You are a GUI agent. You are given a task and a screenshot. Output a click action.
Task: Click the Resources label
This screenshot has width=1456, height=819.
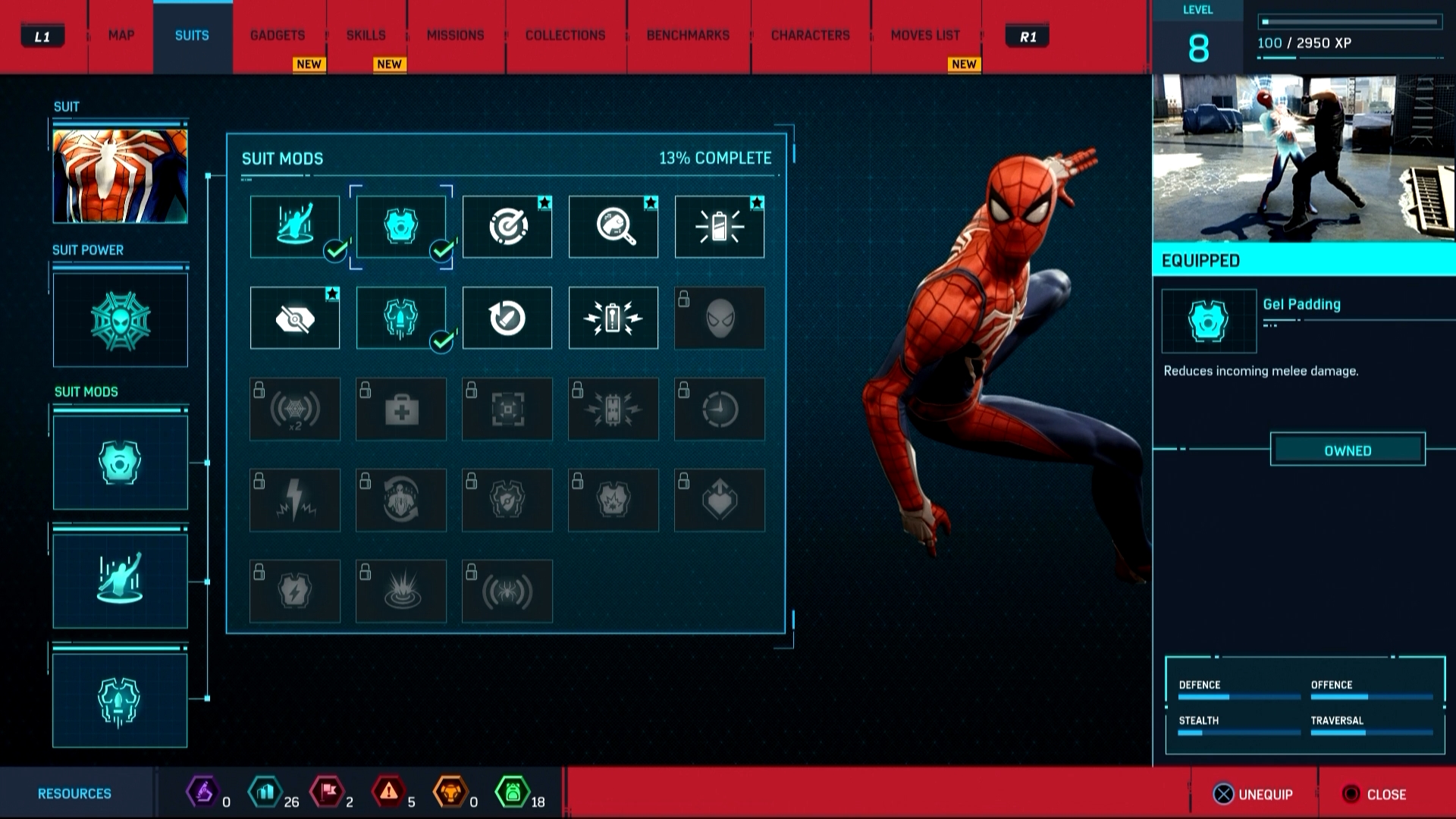point(74,793)
